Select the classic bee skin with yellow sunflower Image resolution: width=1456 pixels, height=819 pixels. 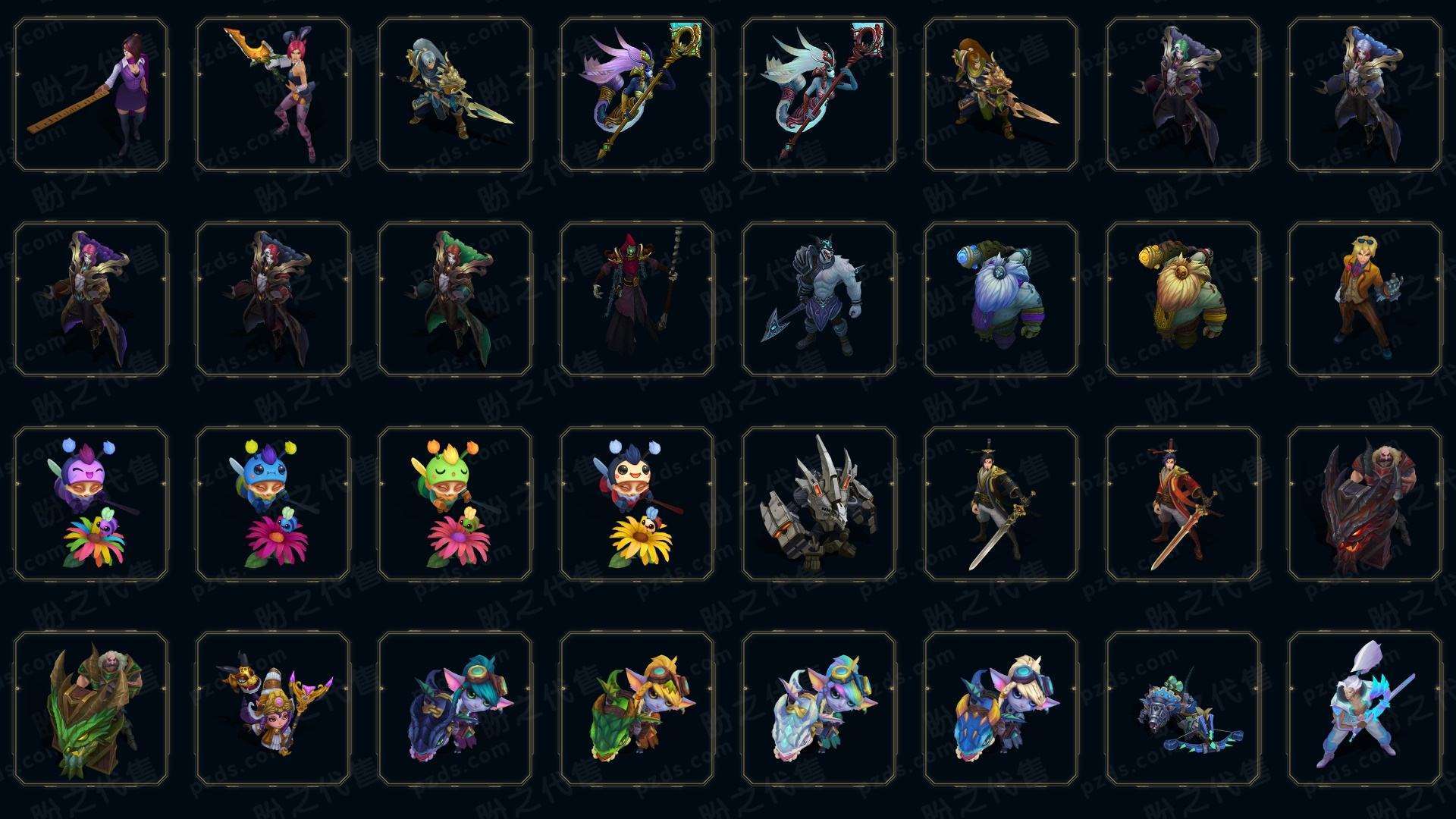click(x=637, y=504)
